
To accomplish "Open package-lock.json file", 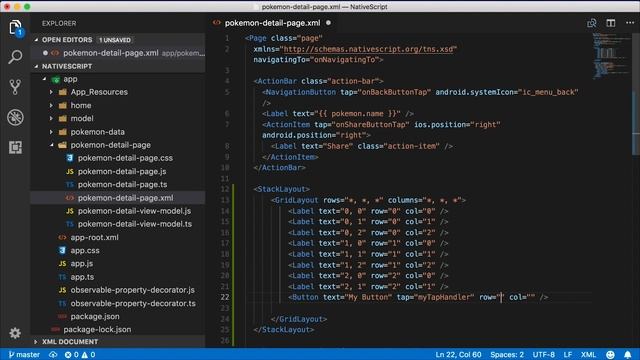I will [x=97, y=329].
